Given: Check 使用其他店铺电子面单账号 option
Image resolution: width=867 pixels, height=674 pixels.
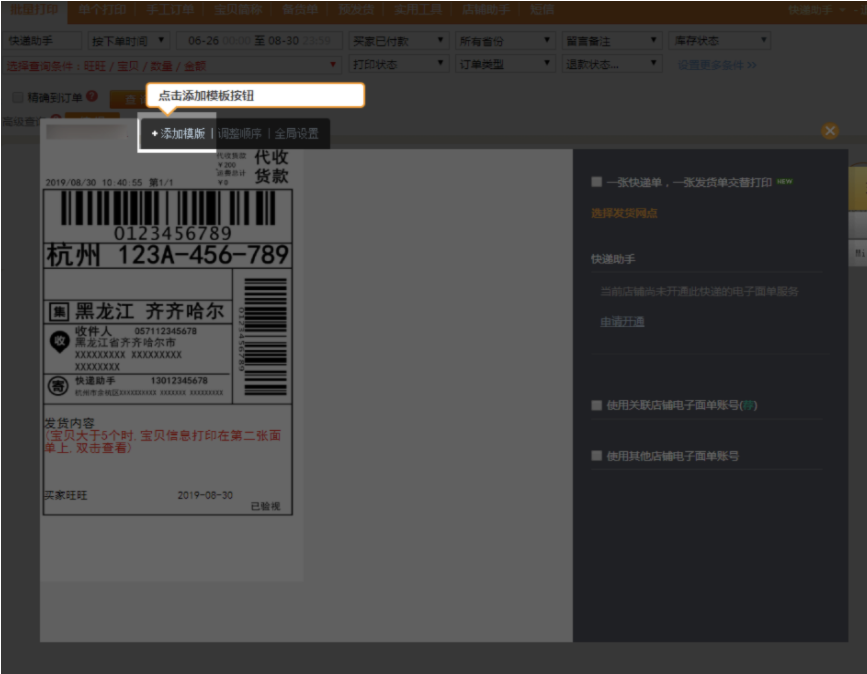Looking at the screenshot, I should [596, 456].
